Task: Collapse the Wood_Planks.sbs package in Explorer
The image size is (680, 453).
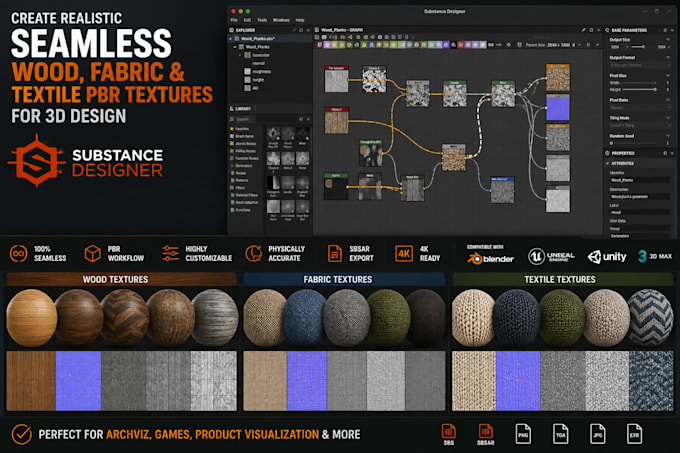Action: coord(231,39)
